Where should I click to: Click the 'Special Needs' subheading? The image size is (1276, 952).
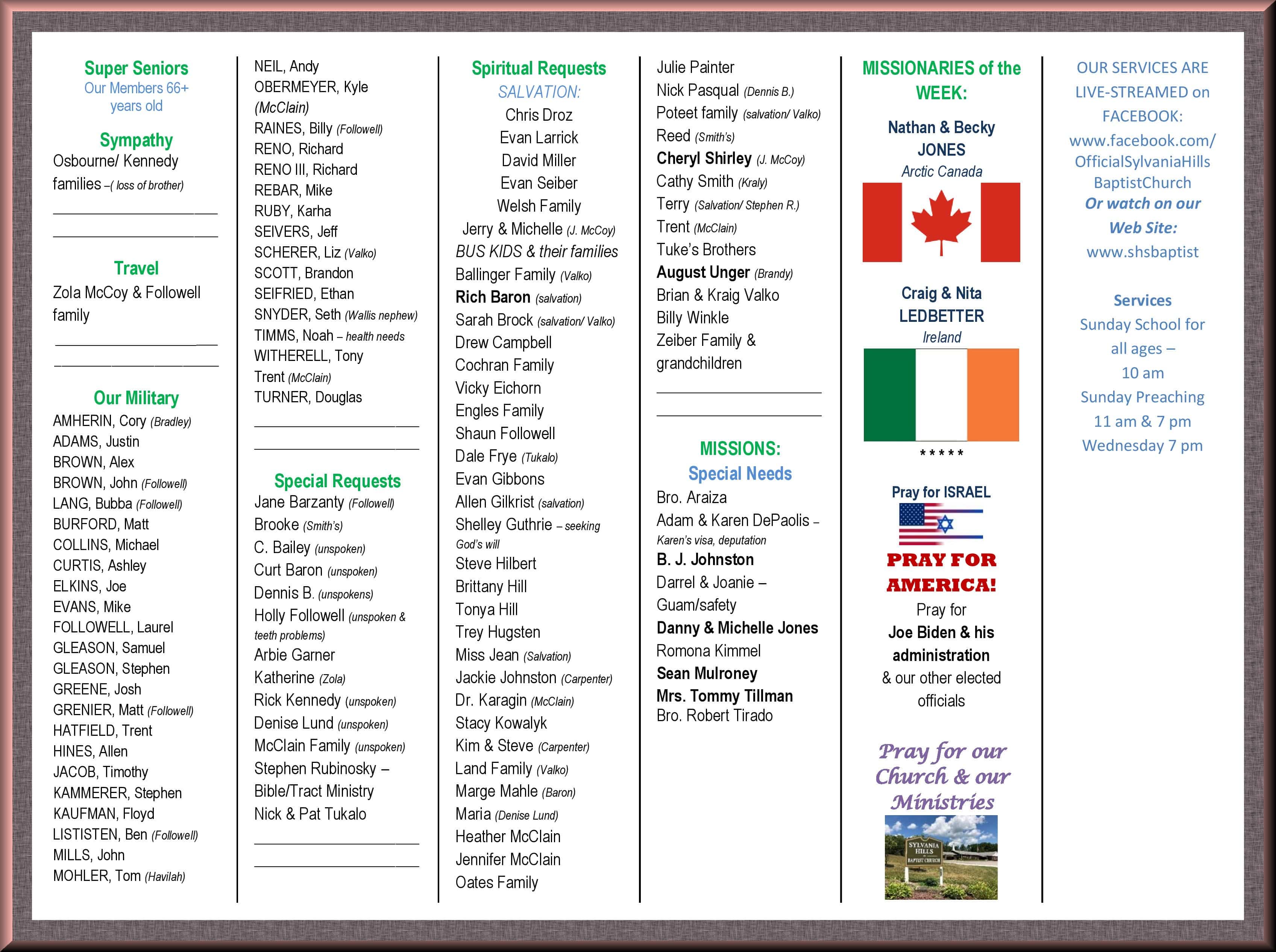pos(740,473)
